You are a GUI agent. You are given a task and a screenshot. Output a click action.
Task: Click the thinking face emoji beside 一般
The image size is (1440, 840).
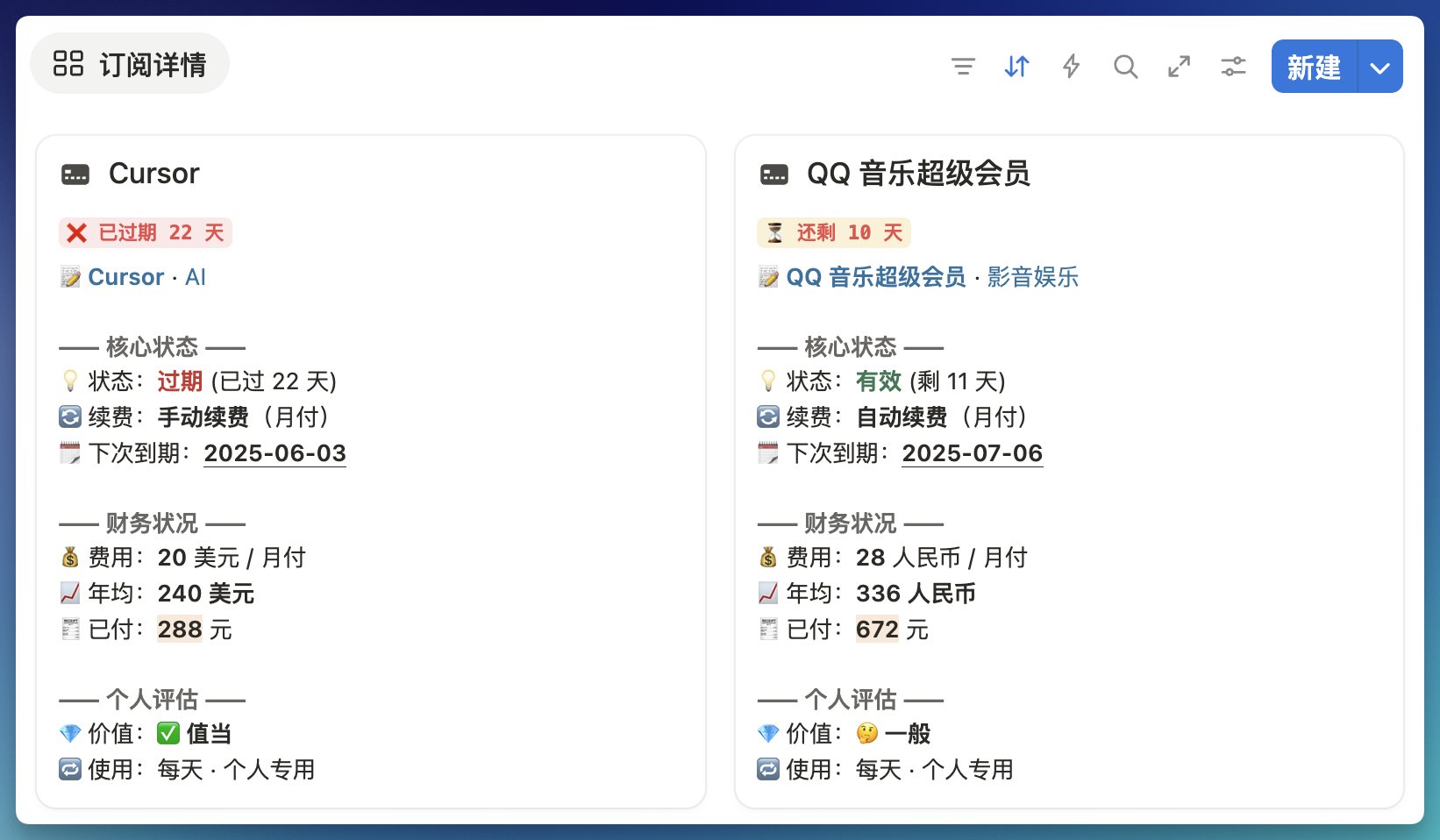(x=867, y=733)
